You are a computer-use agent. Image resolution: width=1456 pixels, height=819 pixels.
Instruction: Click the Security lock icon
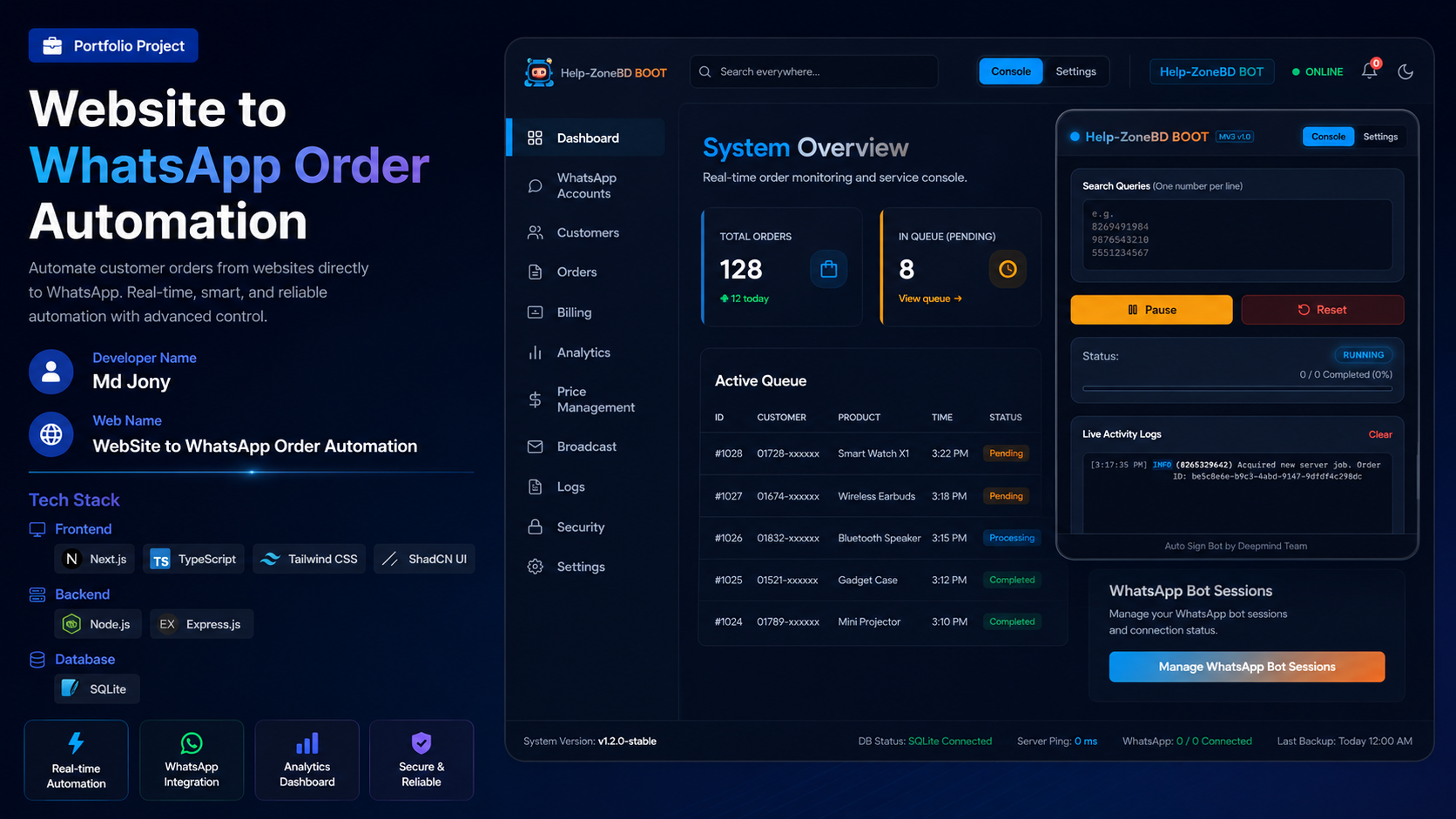(x=535, y=527)
